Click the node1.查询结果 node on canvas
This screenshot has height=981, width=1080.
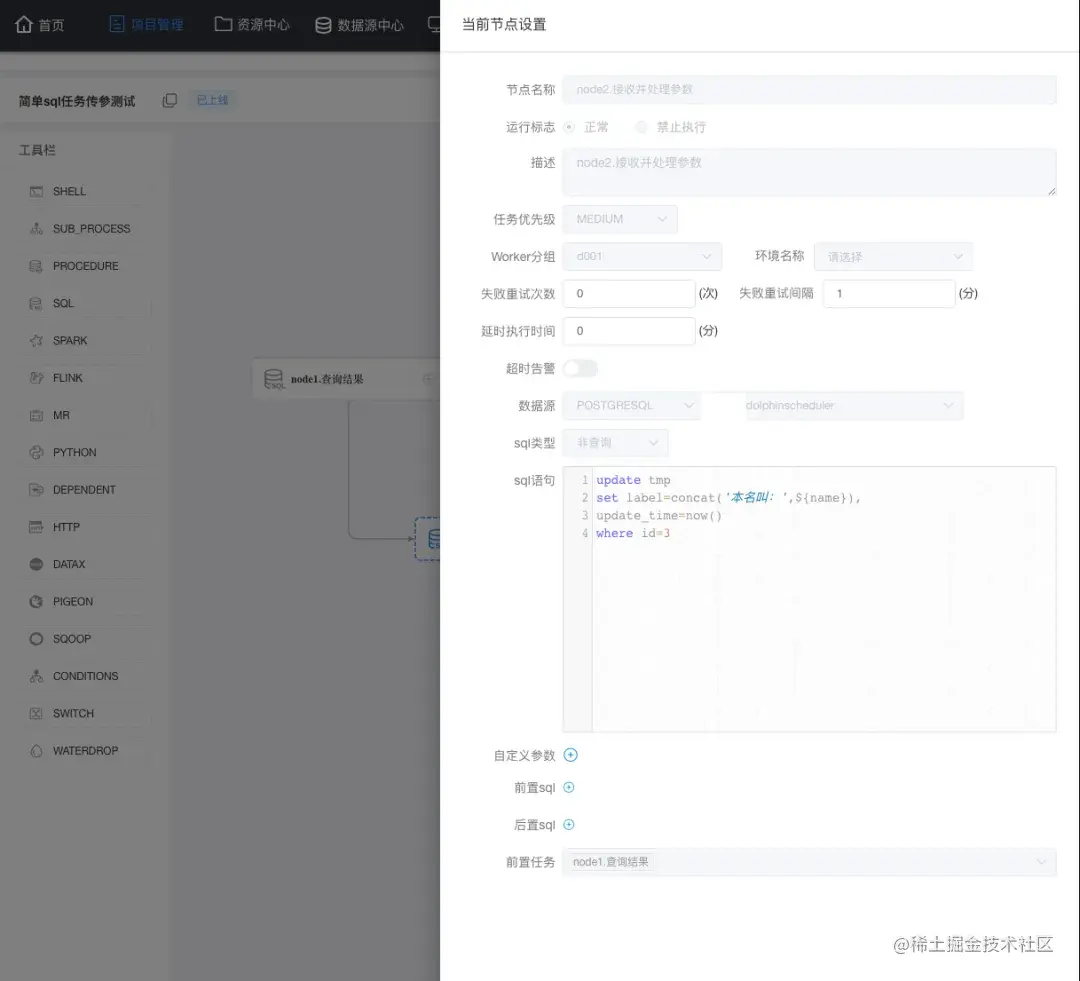pyautogui.click(x=346, y=379)
